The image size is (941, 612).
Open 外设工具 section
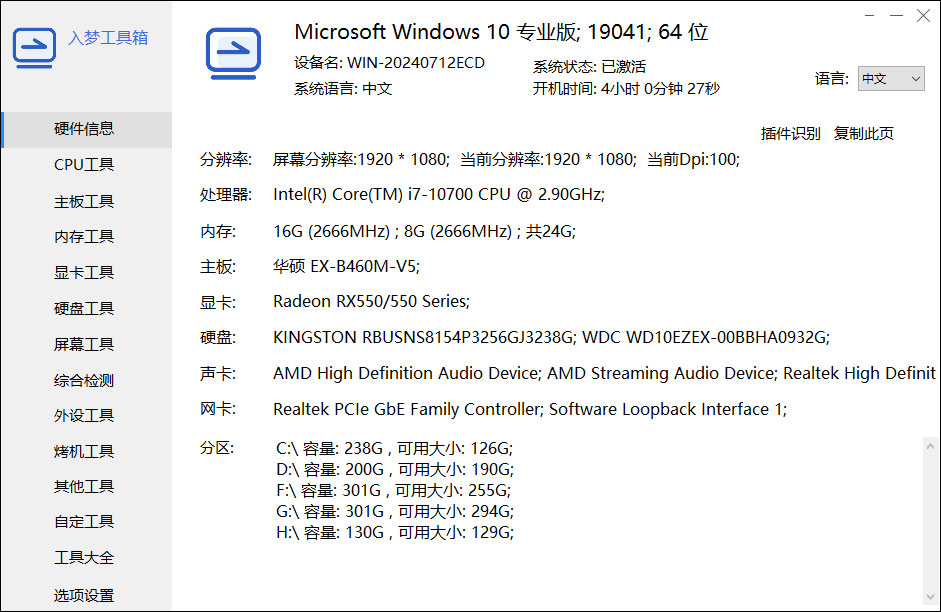tap(84, 415)
